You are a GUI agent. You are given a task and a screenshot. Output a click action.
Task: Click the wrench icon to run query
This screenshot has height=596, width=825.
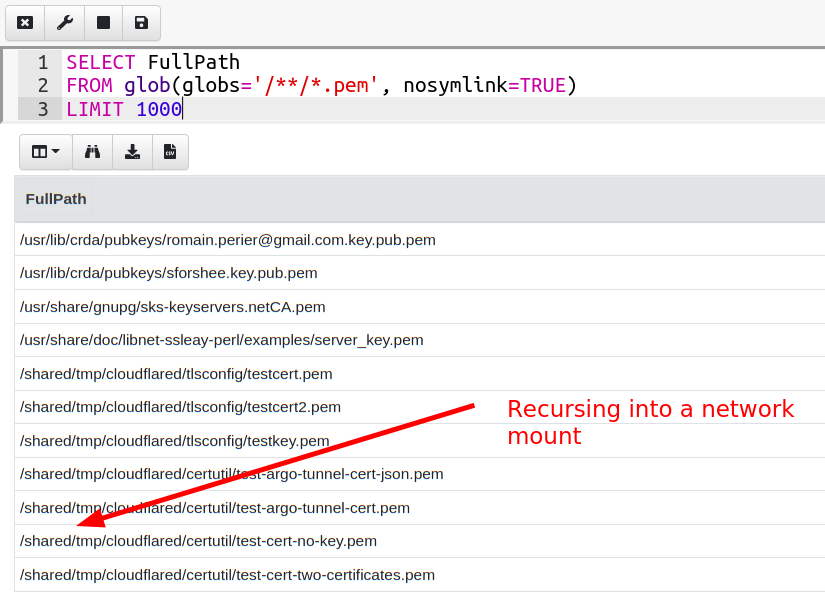64,22
